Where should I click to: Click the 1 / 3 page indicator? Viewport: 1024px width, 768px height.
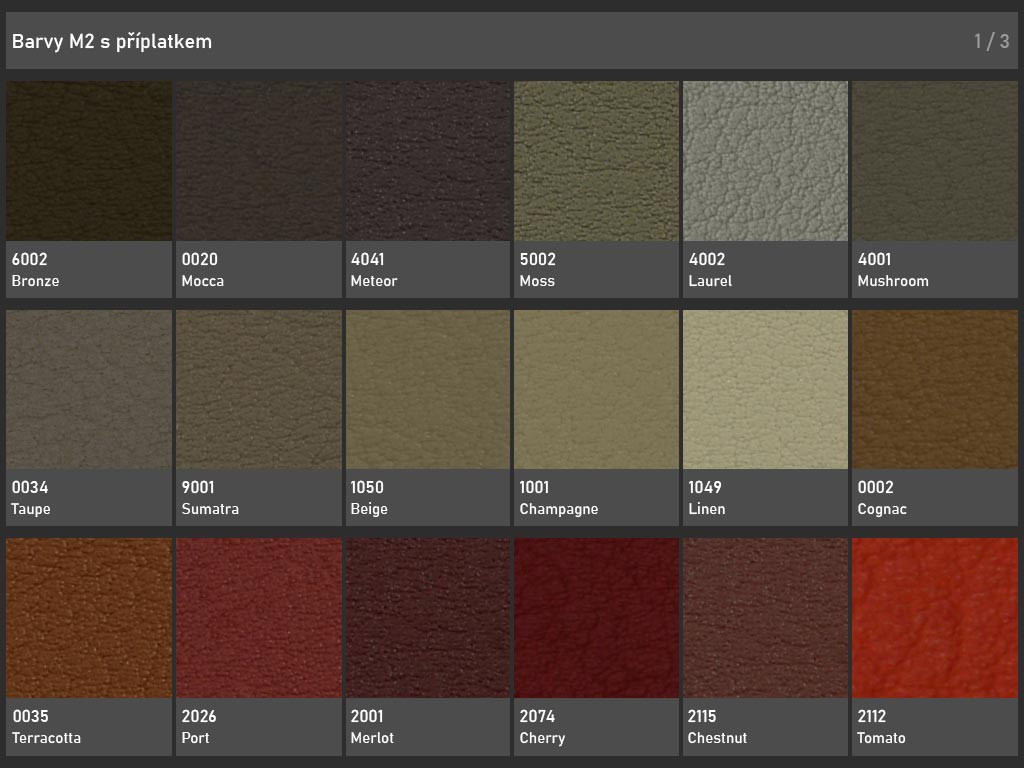pos(991,41)
